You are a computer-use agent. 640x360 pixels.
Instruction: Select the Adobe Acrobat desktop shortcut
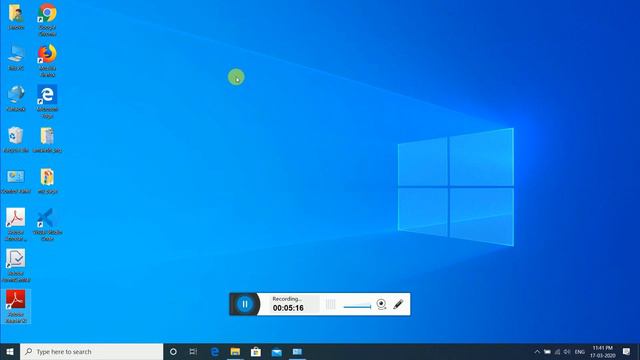[16, 224]
